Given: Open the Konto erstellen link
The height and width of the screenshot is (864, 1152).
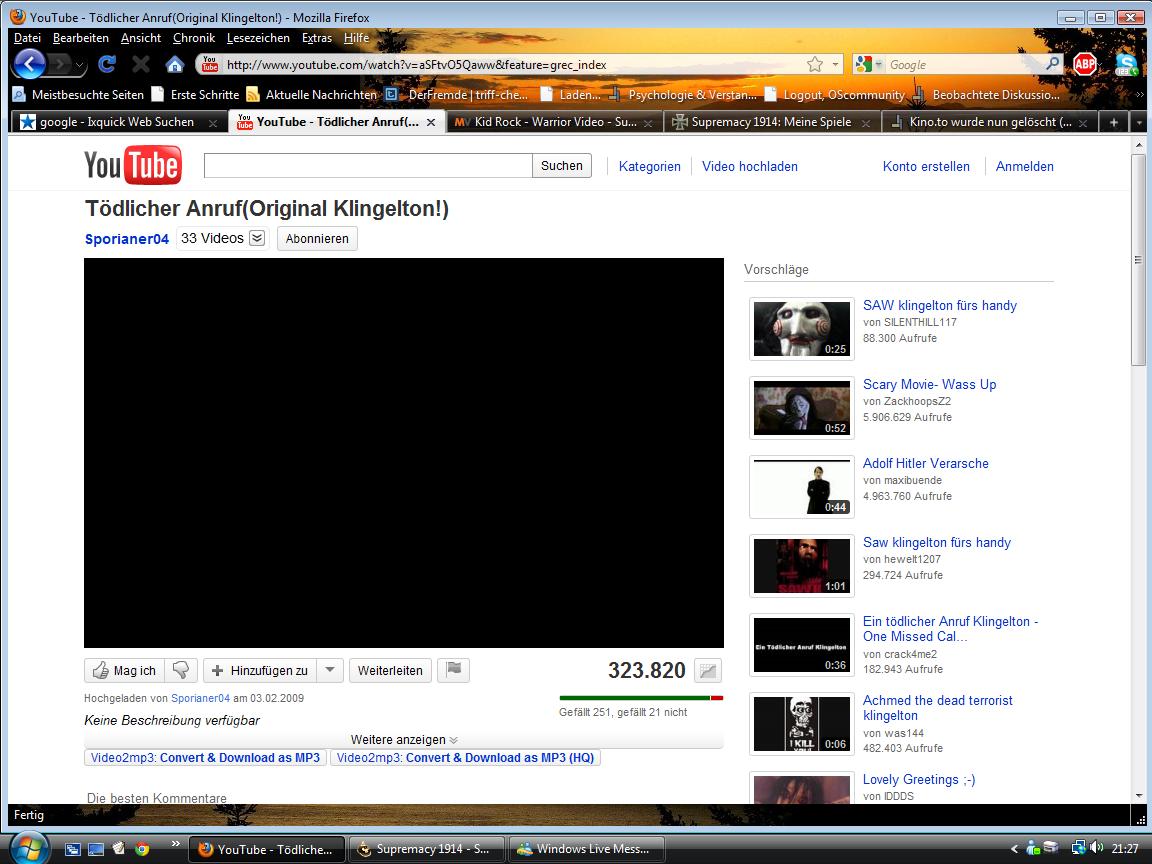Looking at the screenshot, I should pyautogui.click(x=926, y=166).
